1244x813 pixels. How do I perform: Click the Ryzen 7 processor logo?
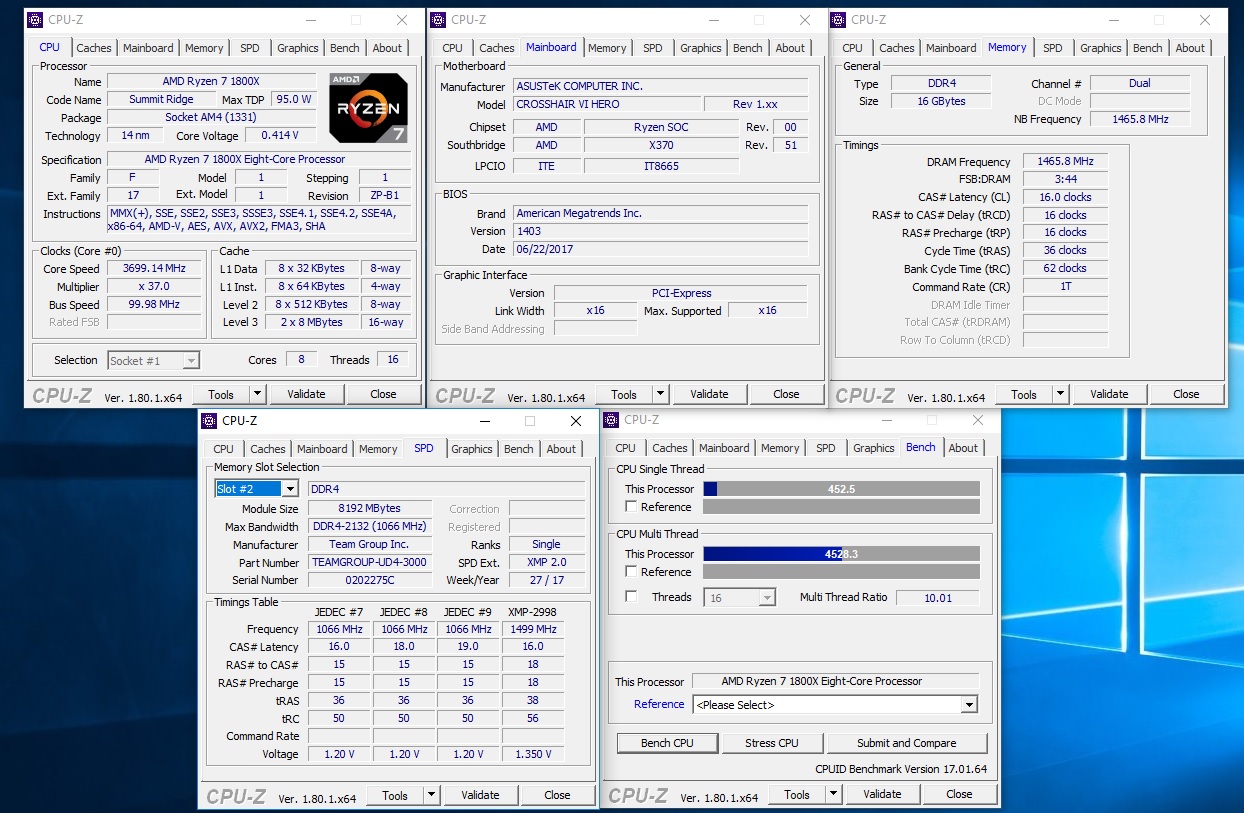click(x=368, y=107)
